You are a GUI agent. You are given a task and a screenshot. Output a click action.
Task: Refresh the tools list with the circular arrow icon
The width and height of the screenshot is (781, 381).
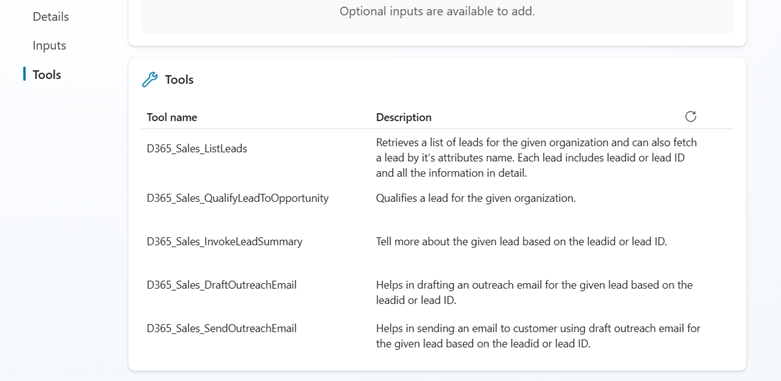point(690,117)
